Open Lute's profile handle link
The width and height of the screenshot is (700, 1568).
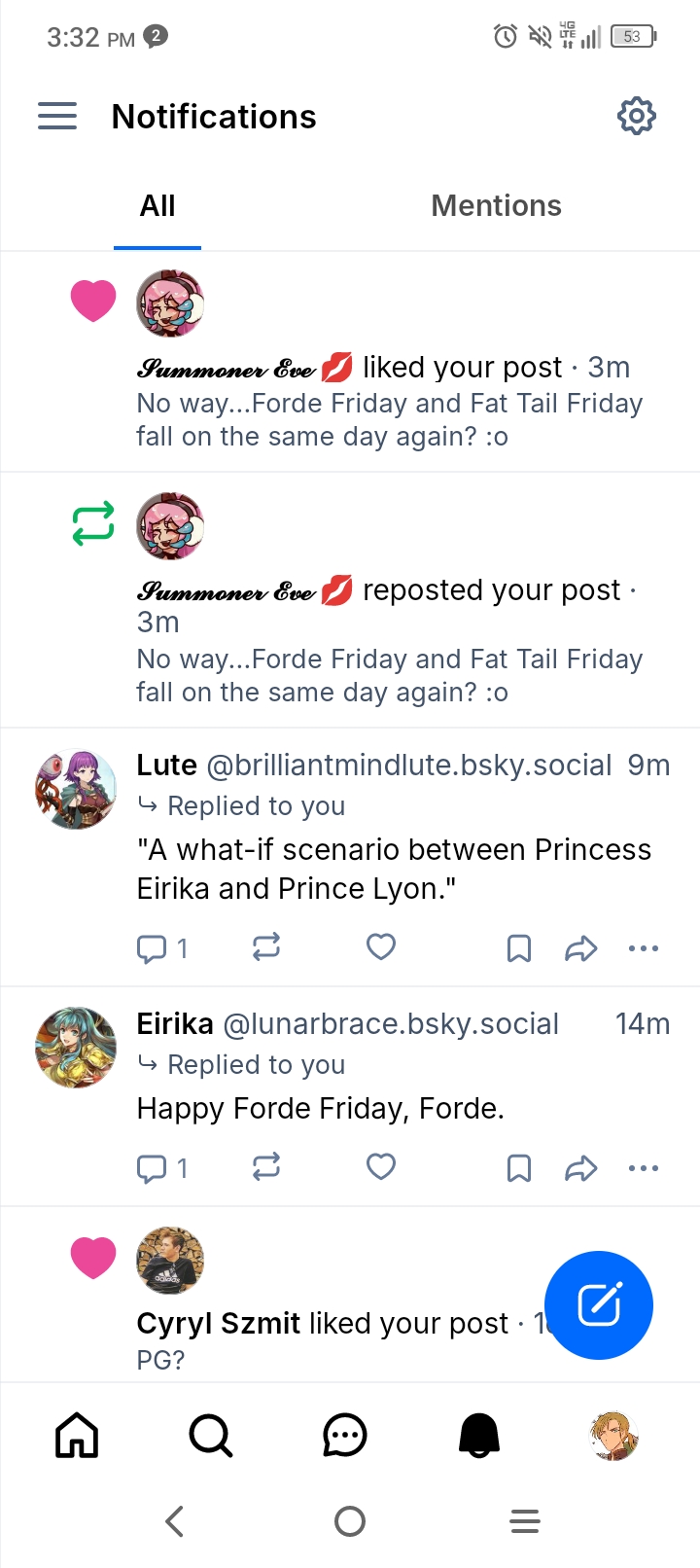click(x=409, y=766)
